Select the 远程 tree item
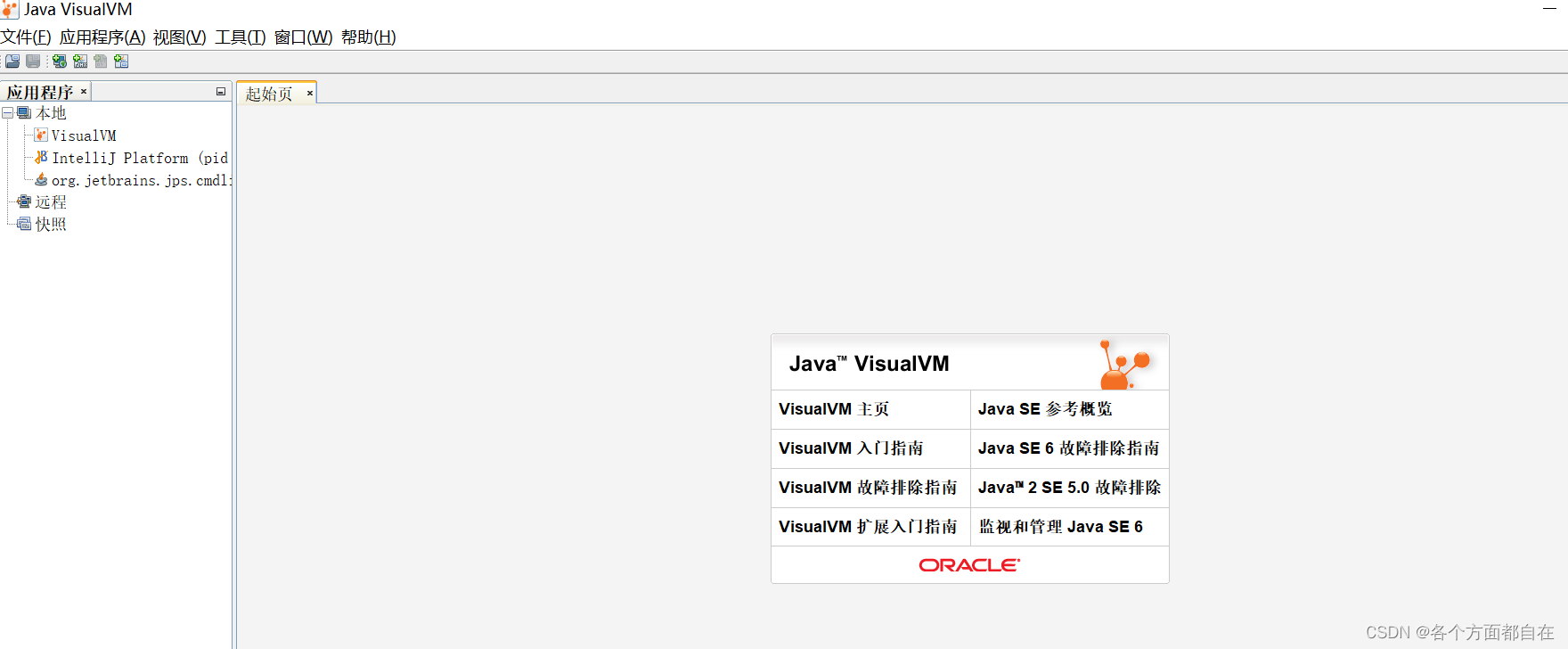Screen dimensions: 1568x649 (51, 202)
